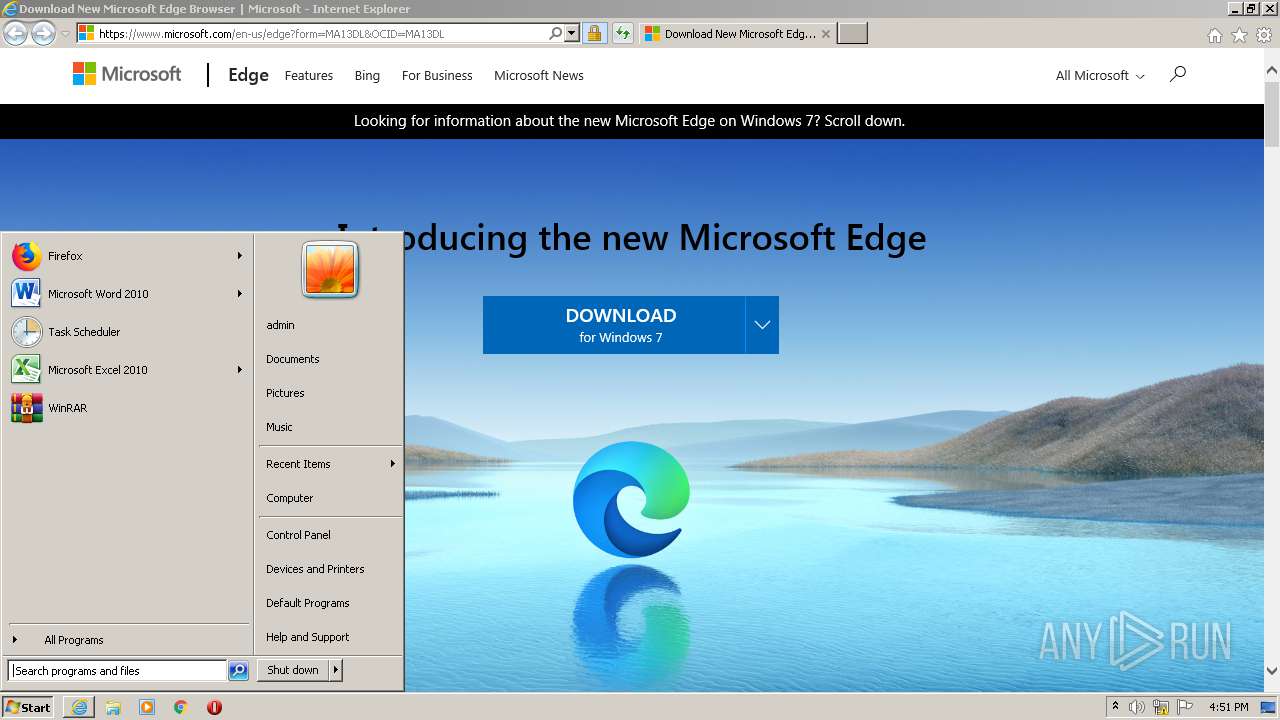Open Control Panel from the Start menu

[x=298, y=535]
